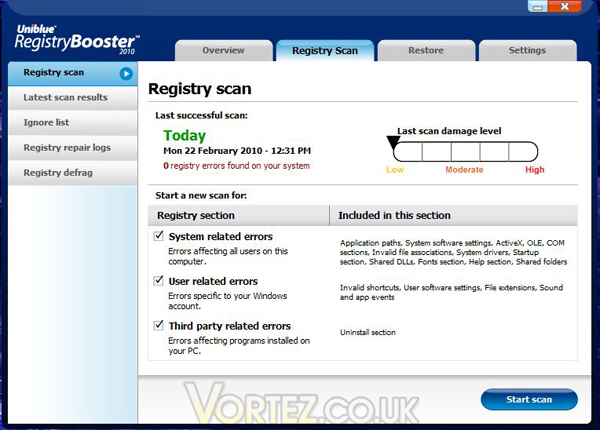Click the Registry scan page heading

point(200,89)
